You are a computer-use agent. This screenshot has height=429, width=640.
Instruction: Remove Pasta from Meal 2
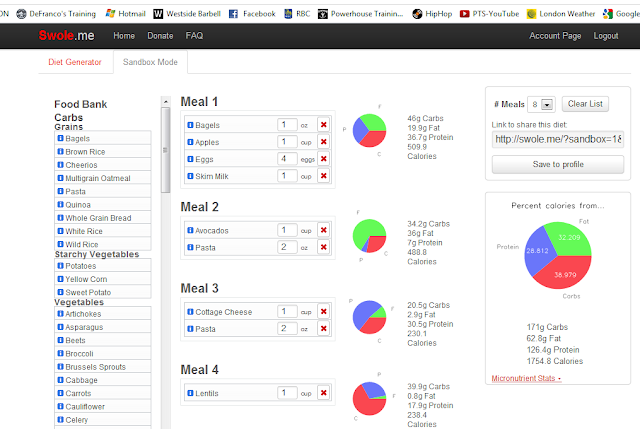(x=324, y=247)
